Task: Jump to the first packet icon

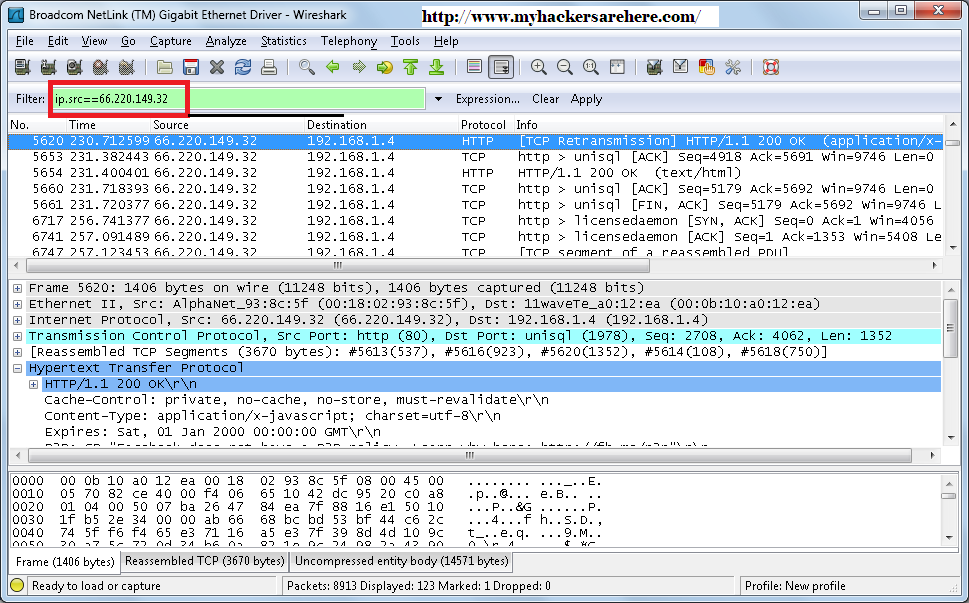Action: [411, 67]
